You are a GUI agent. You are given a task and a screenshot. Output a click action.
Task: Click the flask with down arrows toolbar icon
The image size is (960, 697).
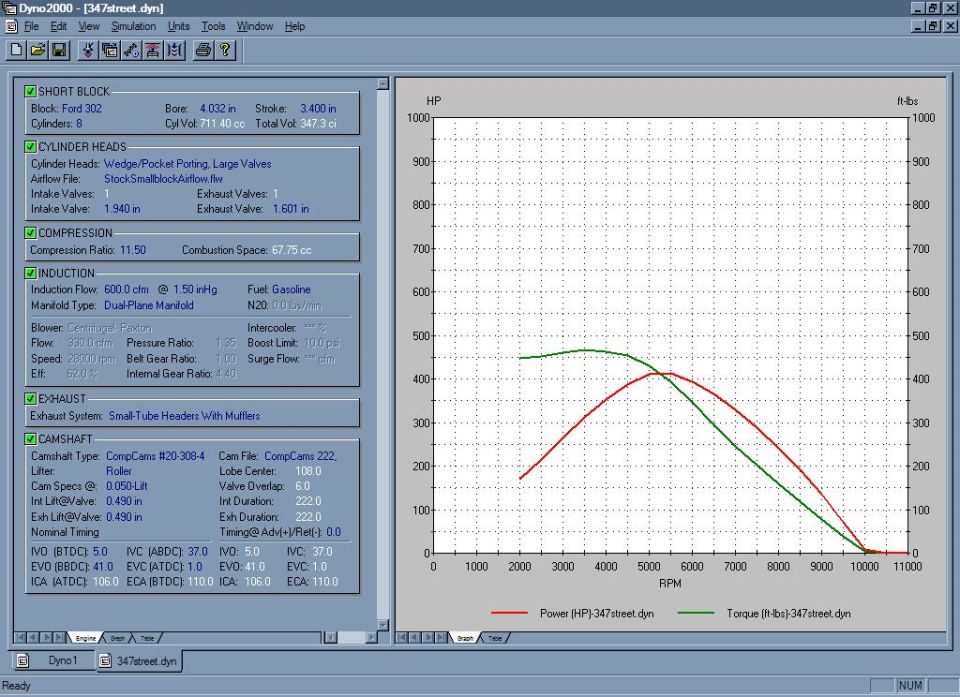point(89,50)
